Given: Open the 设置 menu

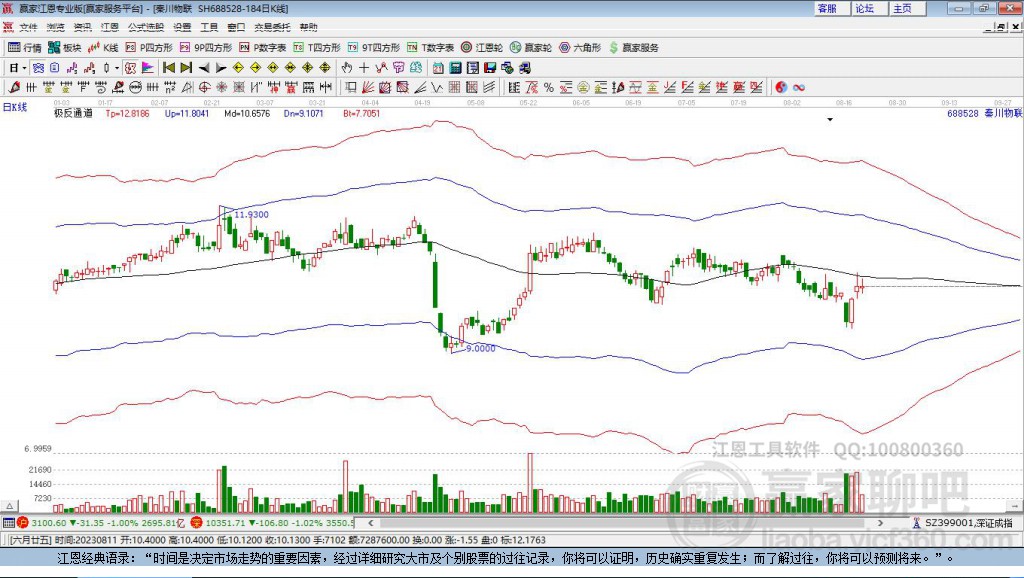Looking at the screenshot, I should pyautogui.click(x=182, y=27).
